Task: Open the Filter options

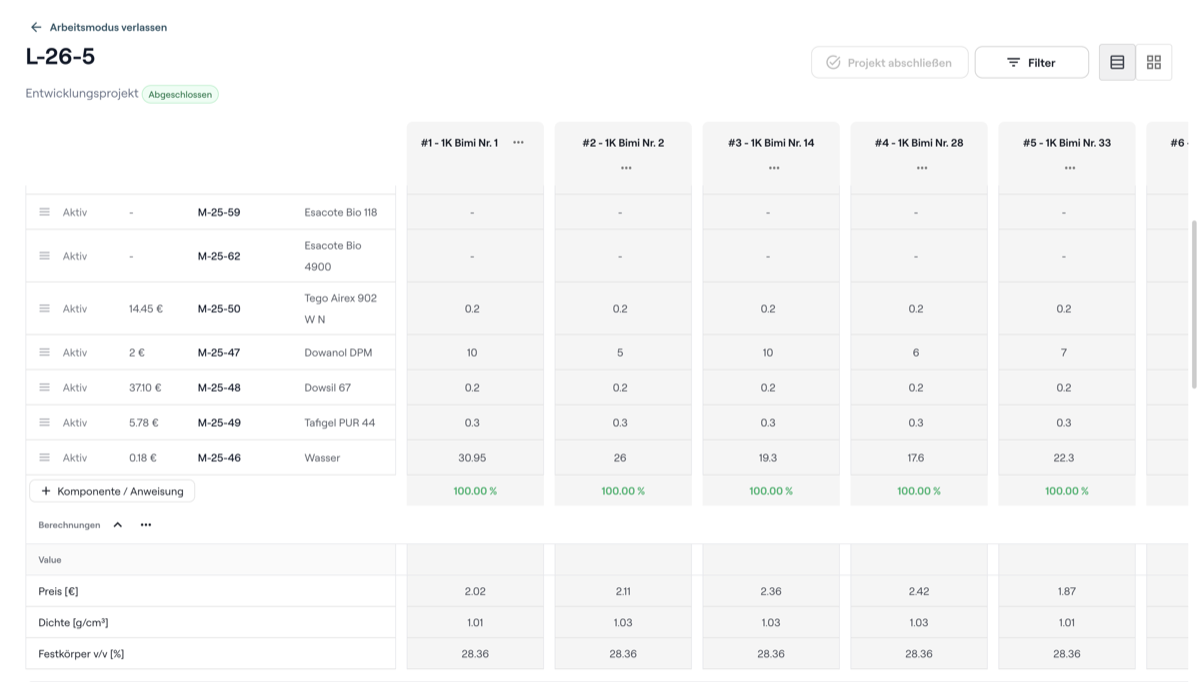Action: point(1032,62)
